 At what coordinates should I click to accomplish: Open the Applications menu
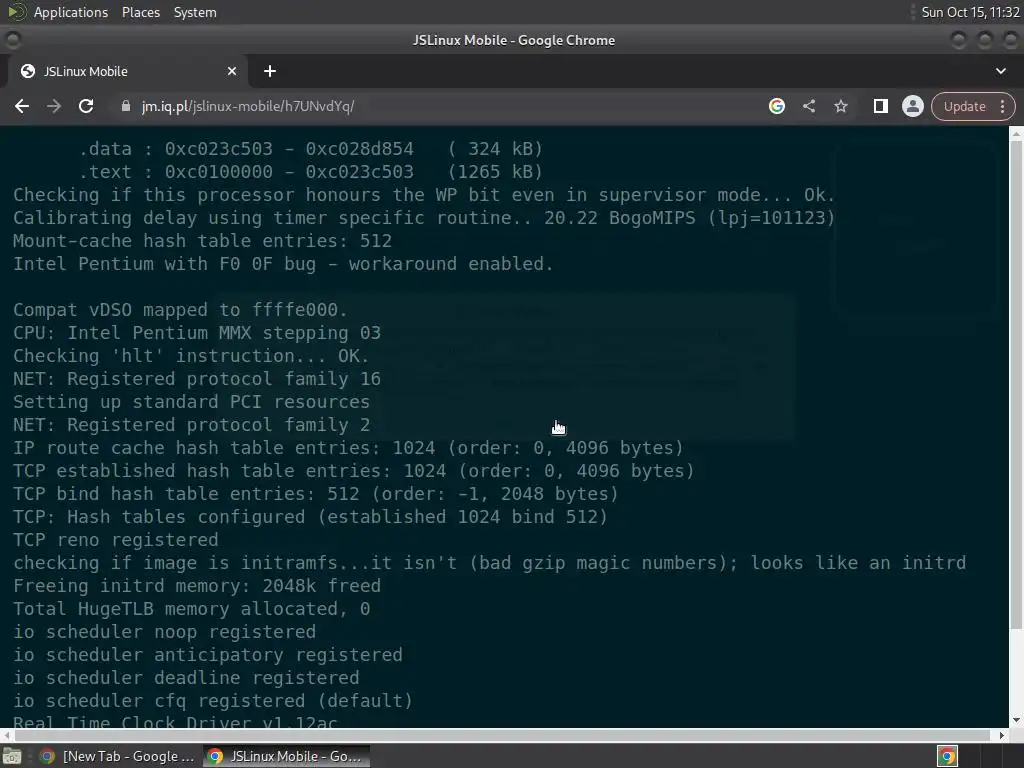[x=71, y=12]
